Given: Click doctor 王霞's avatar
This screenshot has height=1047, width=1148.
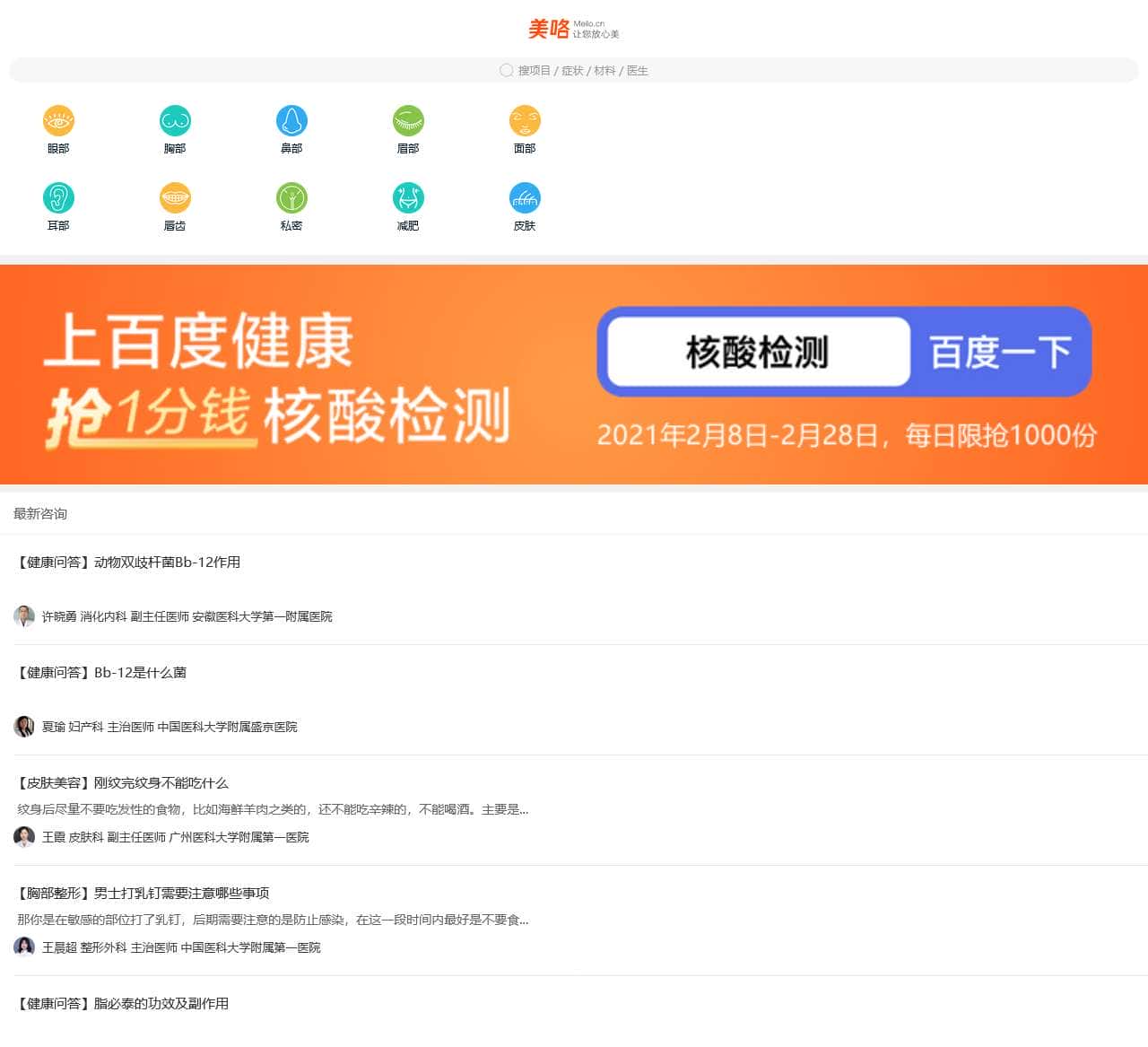Looking at the screenshot, I should [24, 837].
